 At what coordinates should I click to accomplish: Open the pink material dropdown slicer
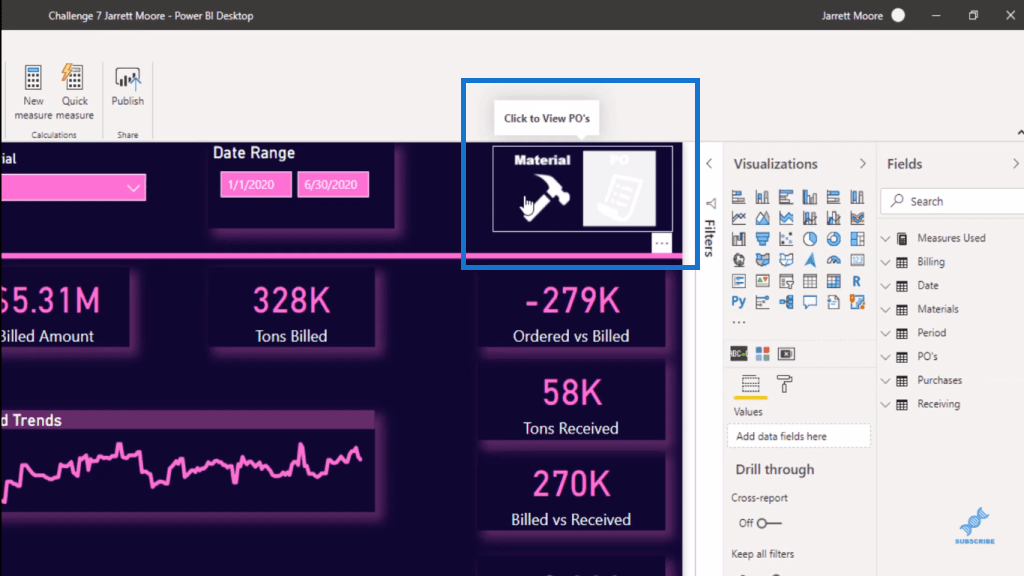(x=73, y=187)
